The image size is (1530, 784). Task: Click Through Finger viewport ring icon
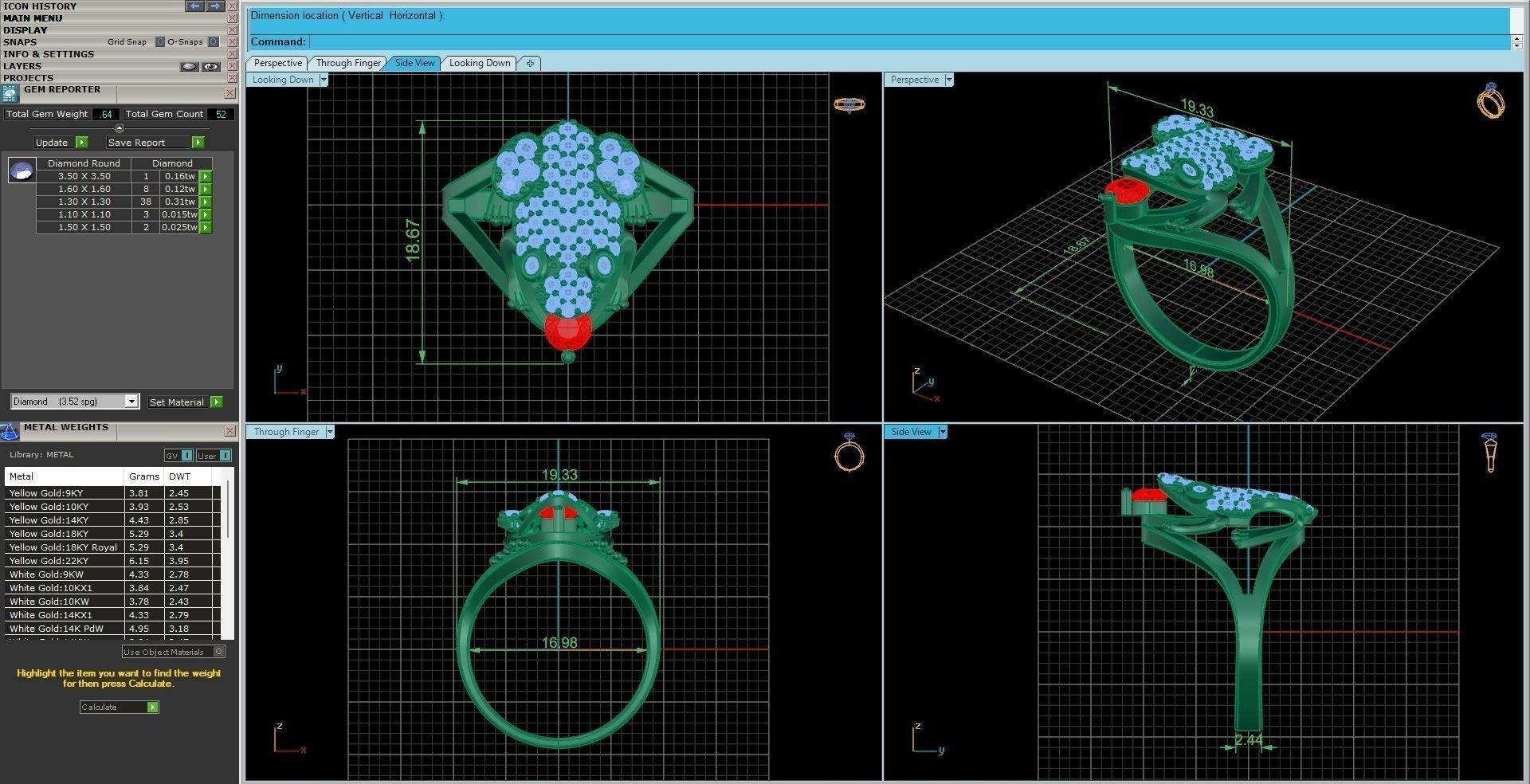pyautogui.click(x=849, y=453)
